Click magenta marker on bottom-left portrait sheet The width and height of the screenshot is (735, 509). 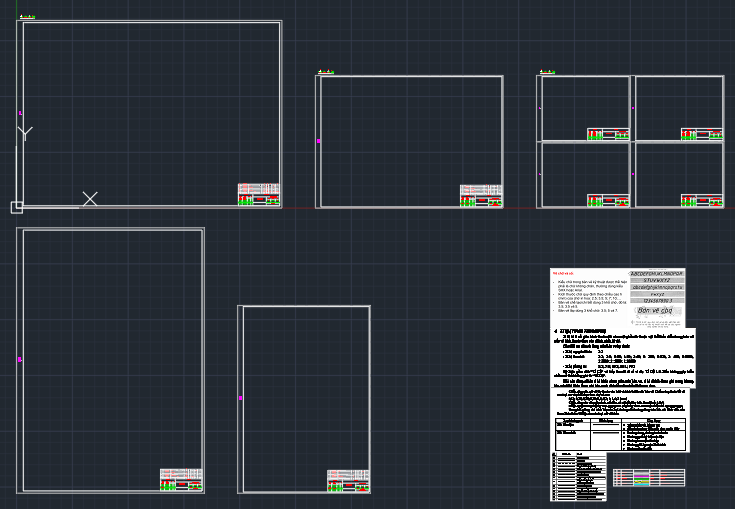tap(20, 359)
